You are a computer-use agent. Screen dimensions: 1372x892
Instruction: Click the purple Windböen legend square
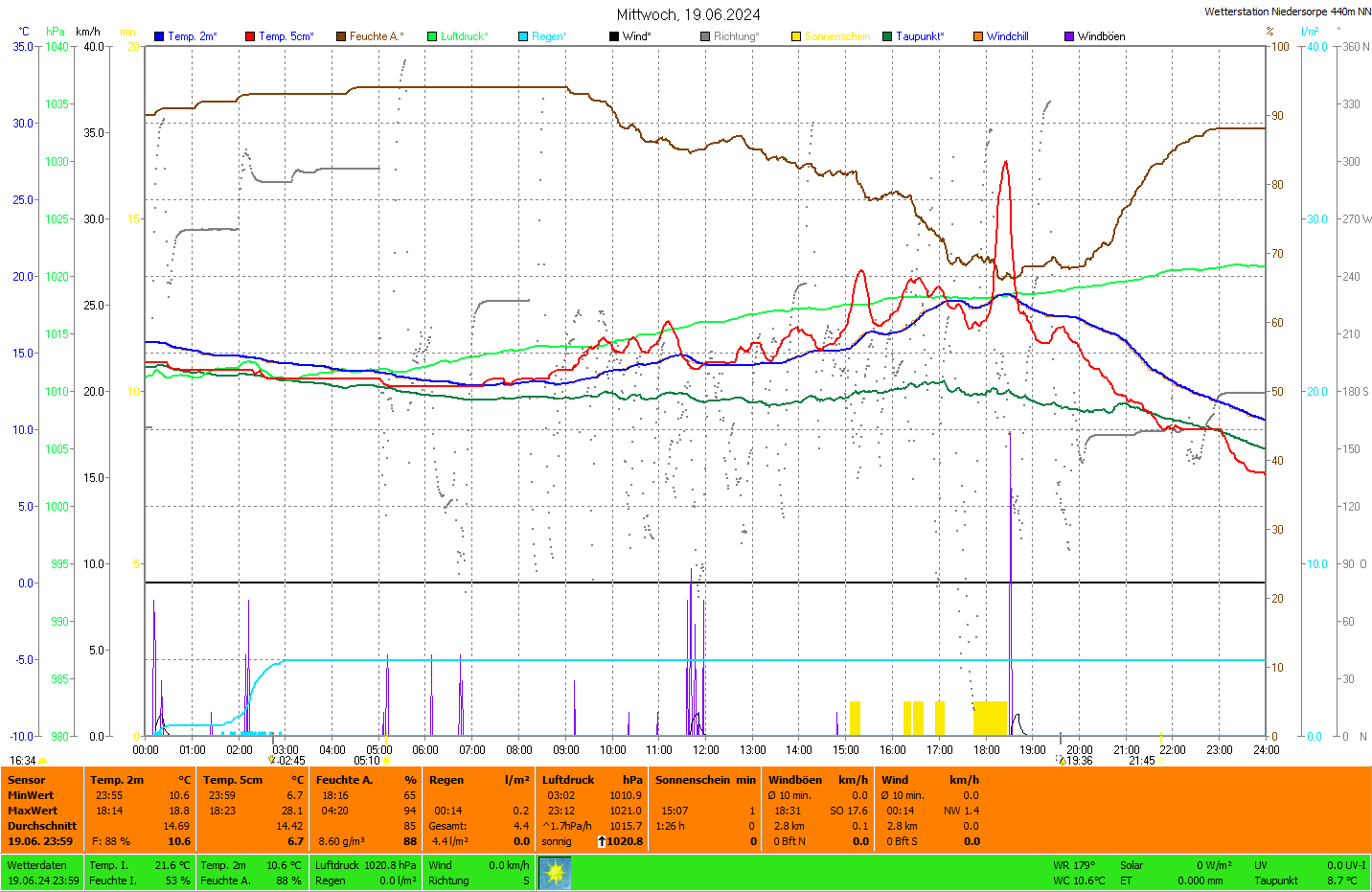1069,36
